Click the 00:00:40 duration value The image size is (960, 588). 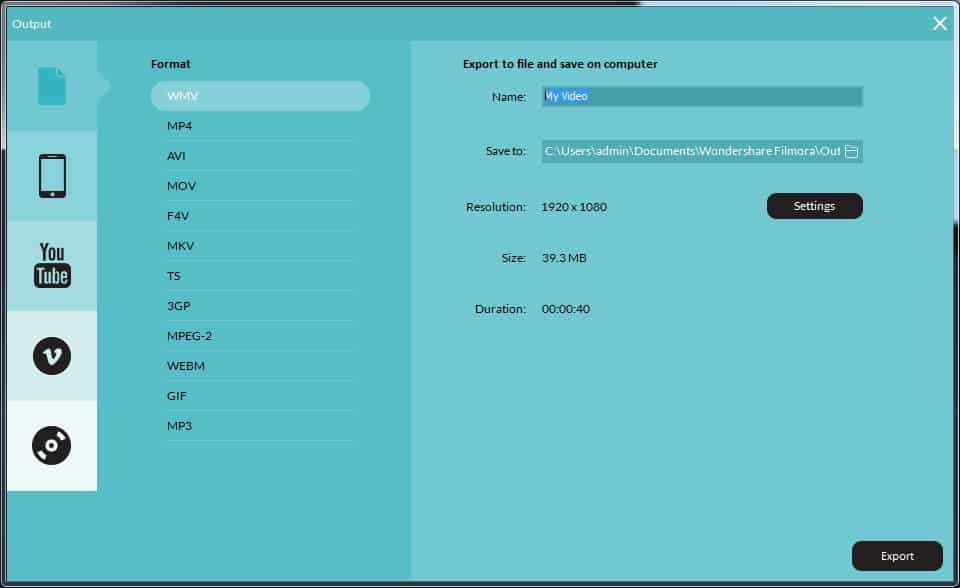point(566,309)
